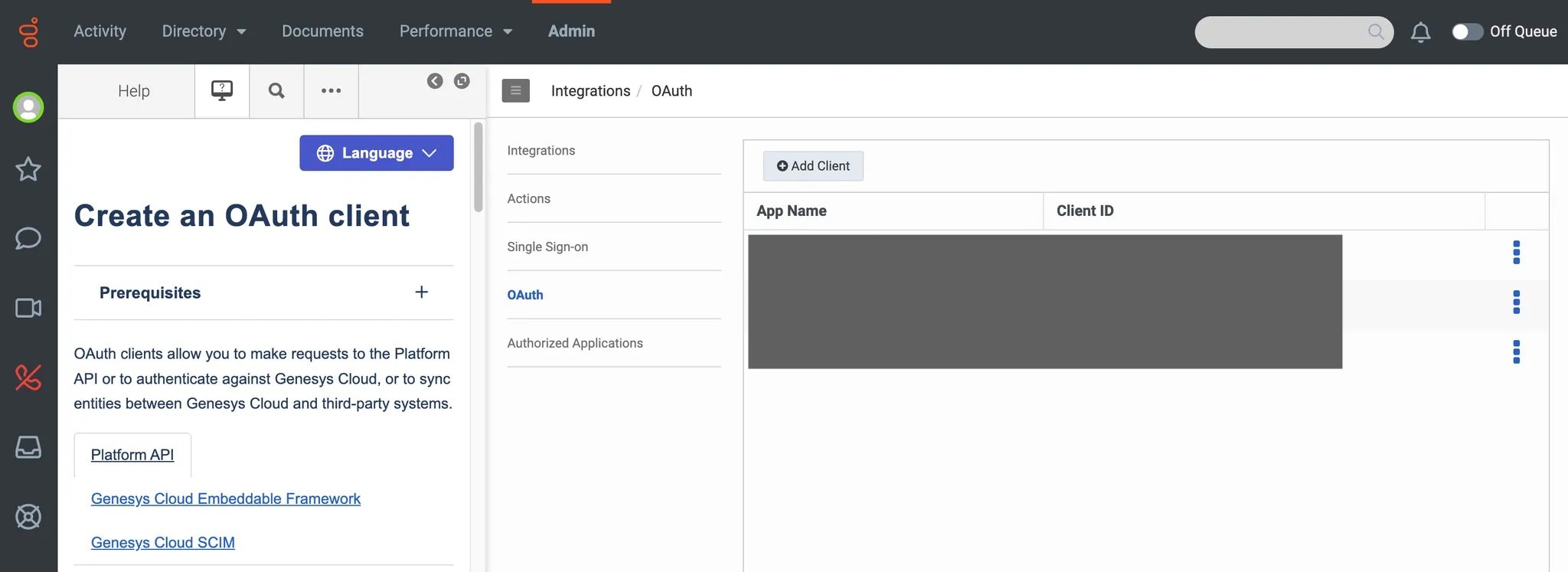Open the Genesys Cloud SCIM link
This screenshot has width=1568, height=572.
point(163,542)
